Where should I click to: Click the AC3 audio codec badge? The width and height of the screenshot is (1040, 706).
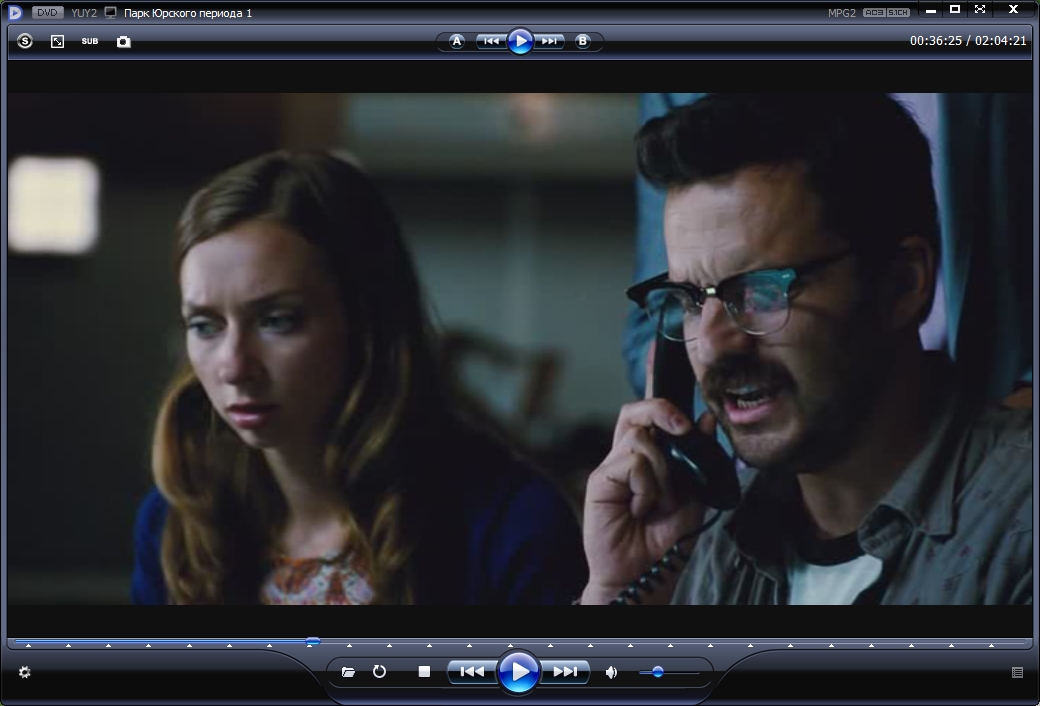point(874,13)
